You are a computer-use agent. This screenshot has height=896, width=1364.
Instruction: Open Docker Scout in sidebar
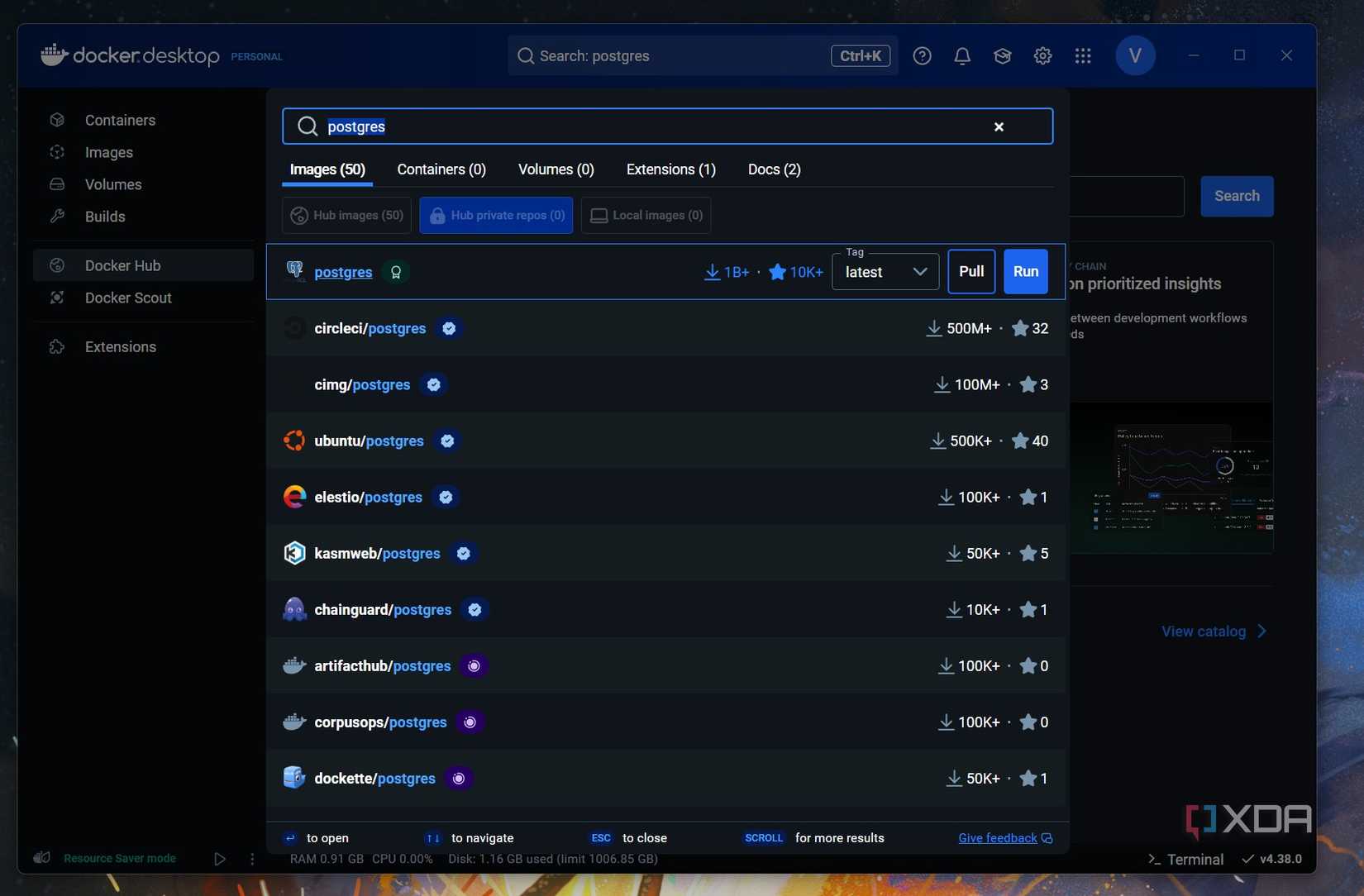144,298
